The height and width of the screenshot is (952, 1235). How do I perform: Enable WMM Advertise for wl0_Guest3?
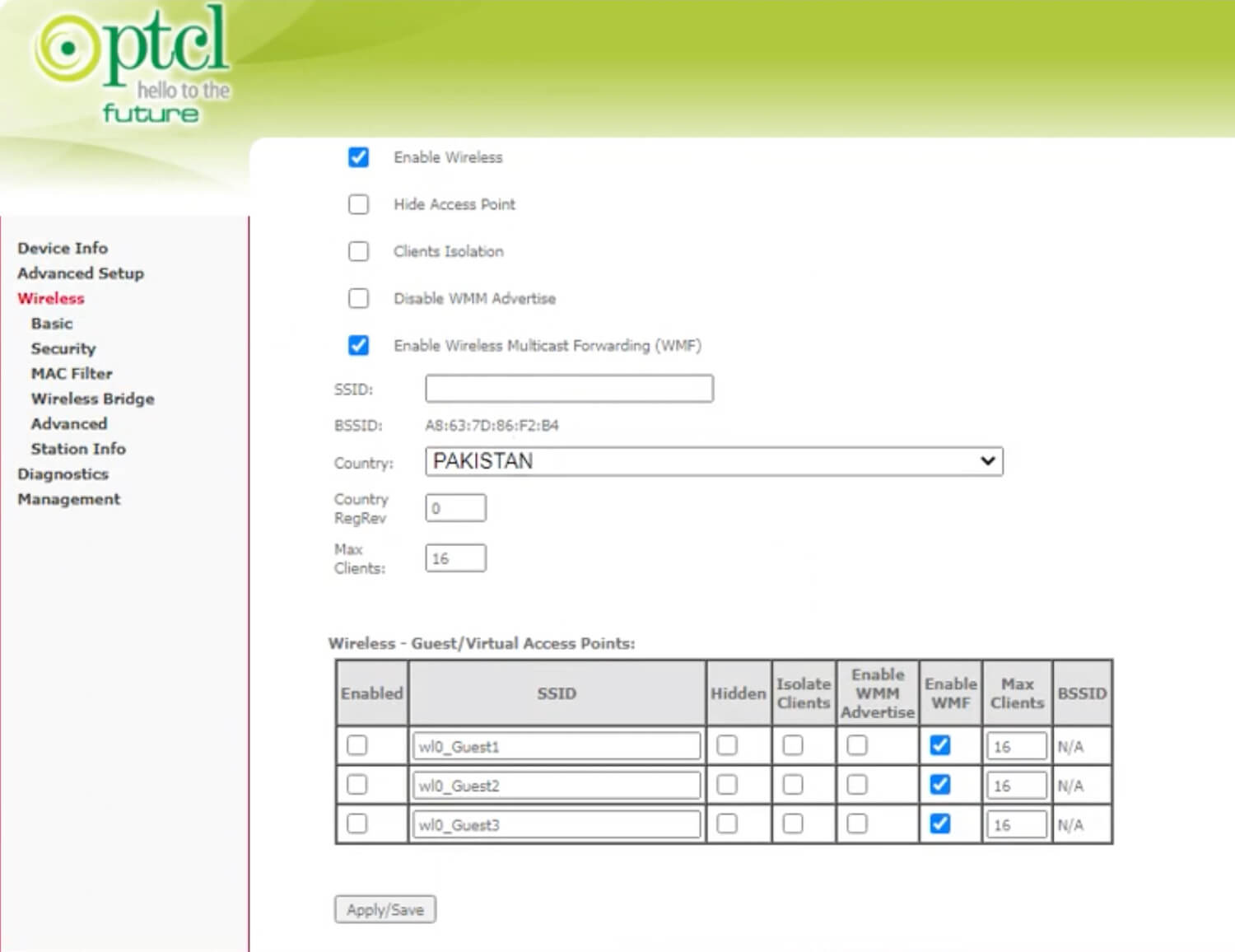pyautogui.click(x=857, y=824)
